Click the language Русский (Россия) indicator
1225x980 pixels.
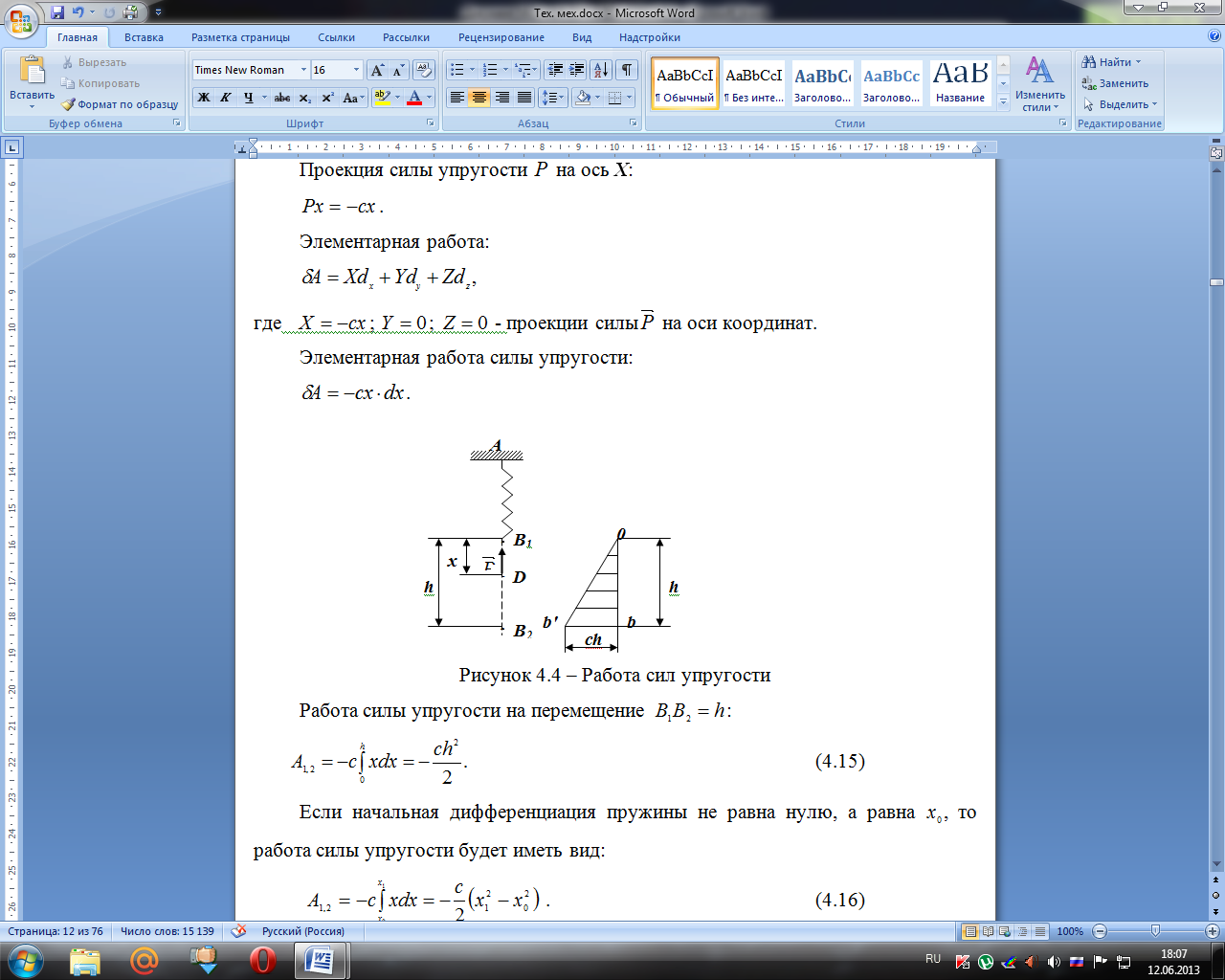click(303, 931)
